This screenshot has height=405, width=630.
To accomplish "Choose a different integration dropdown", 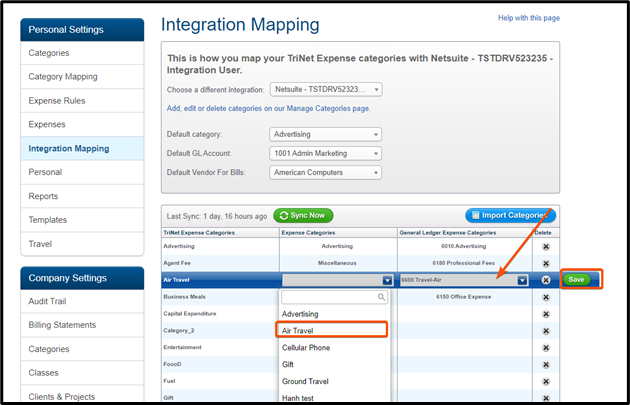I will tap(325, 89).
